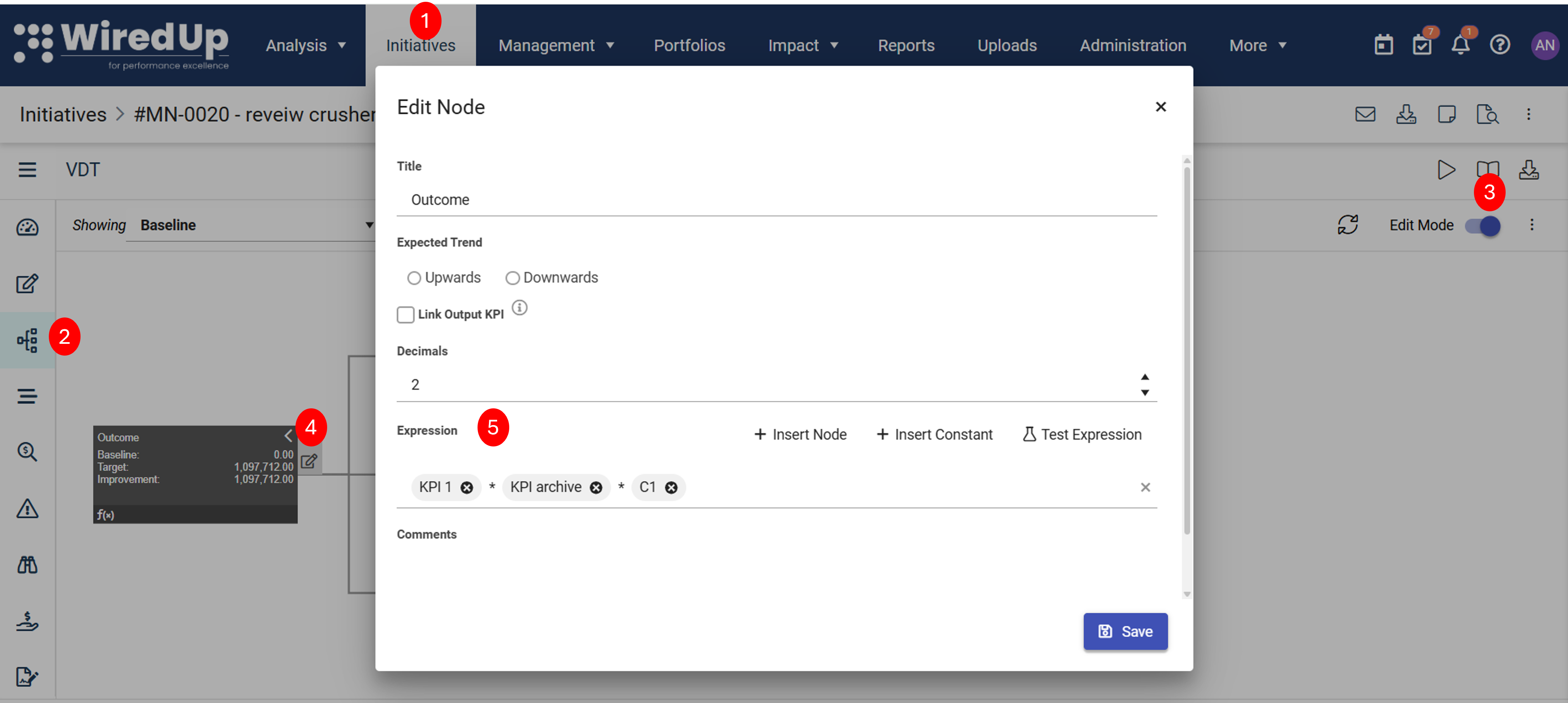Decrease Decimals with down arrow

(x=1144, y=393)
